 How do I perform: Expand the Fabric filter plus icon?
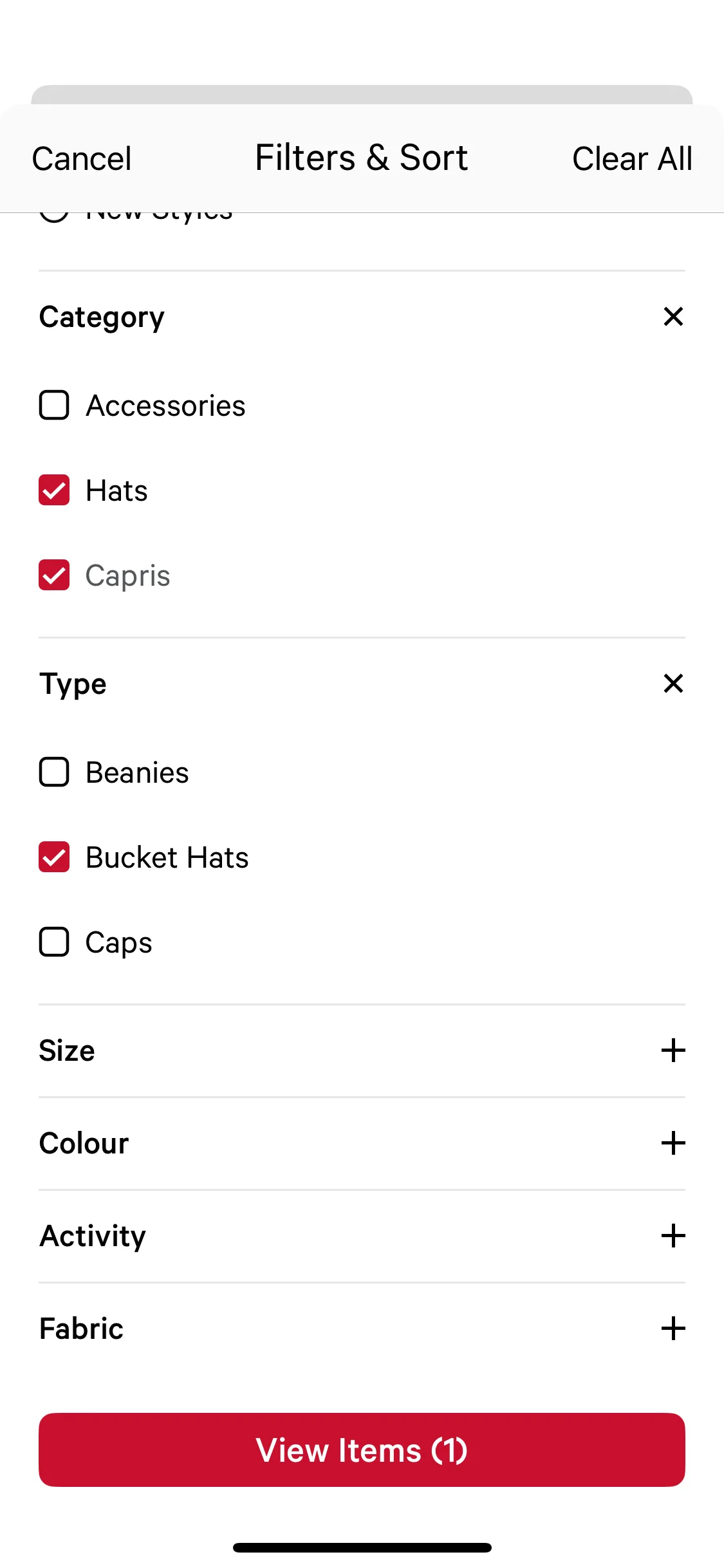[673, 1329]
